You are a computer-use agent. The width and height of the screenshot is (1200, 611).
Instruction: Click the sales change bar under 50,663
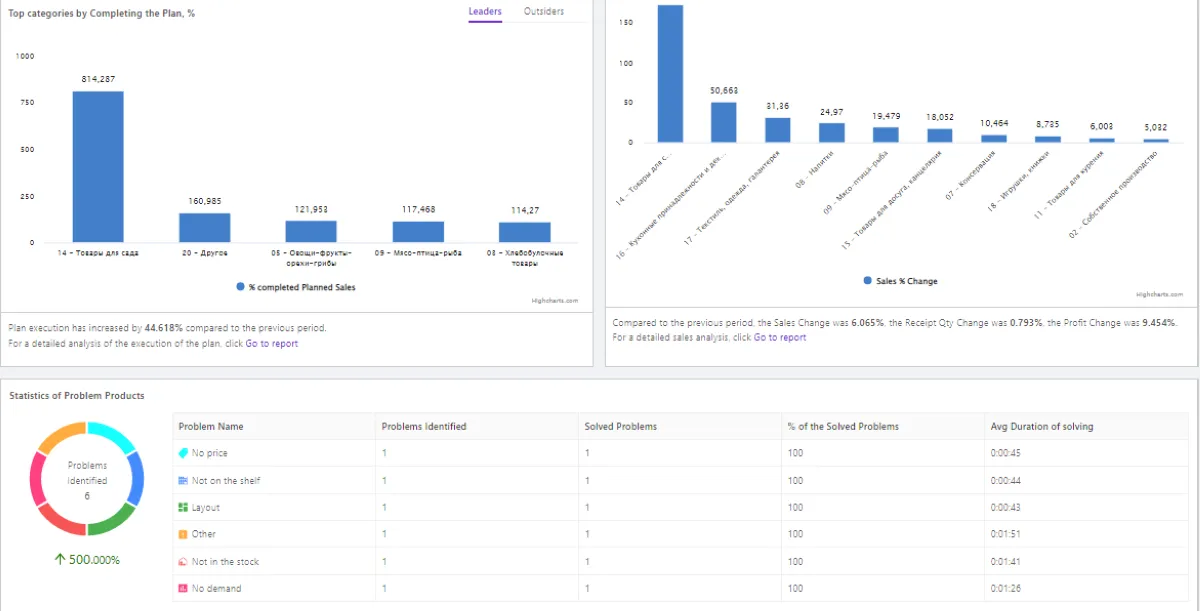[723, 122]
